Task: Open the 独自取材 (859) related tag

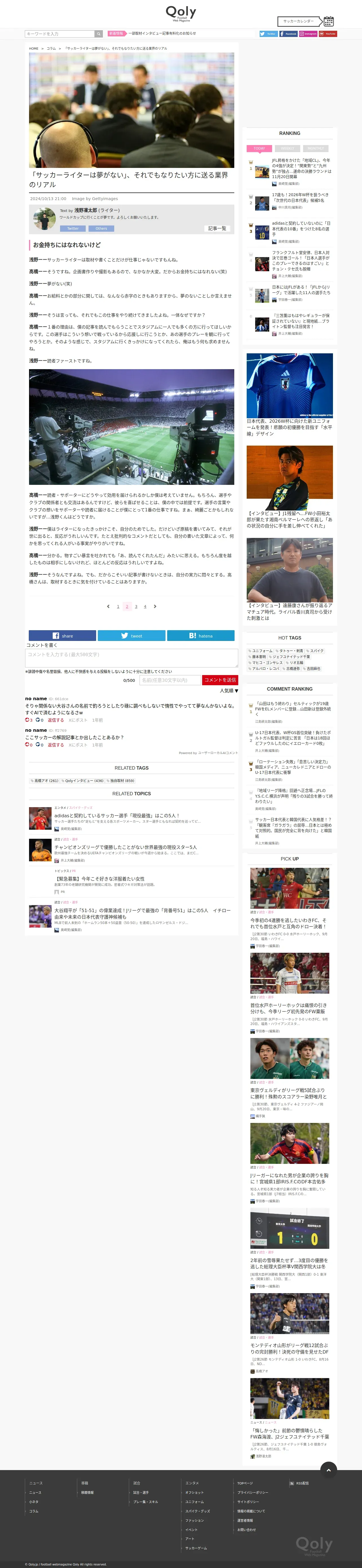Action: (120, 780)
